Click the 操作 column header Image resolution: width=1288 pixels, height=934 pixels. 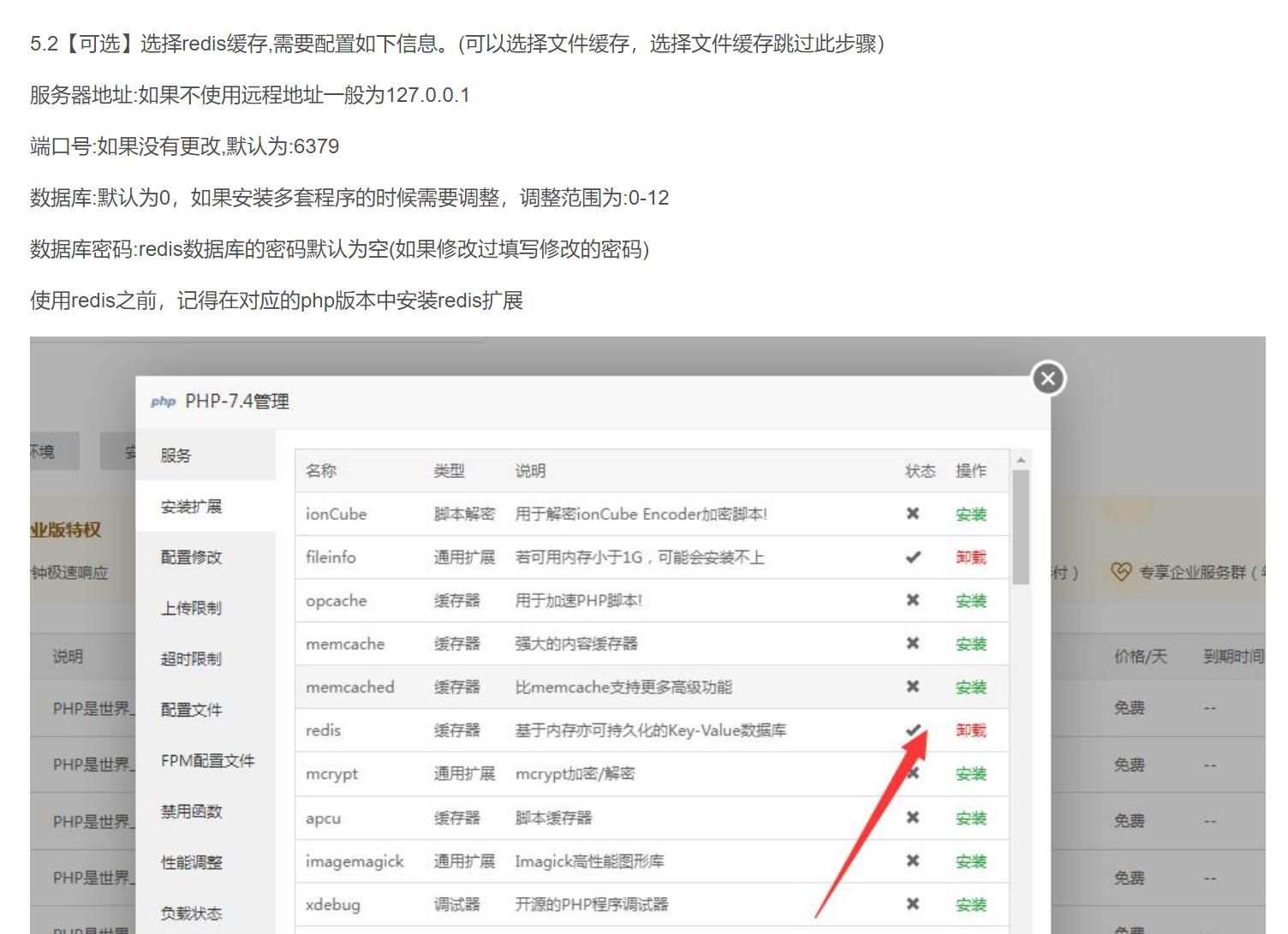(971, 471)
